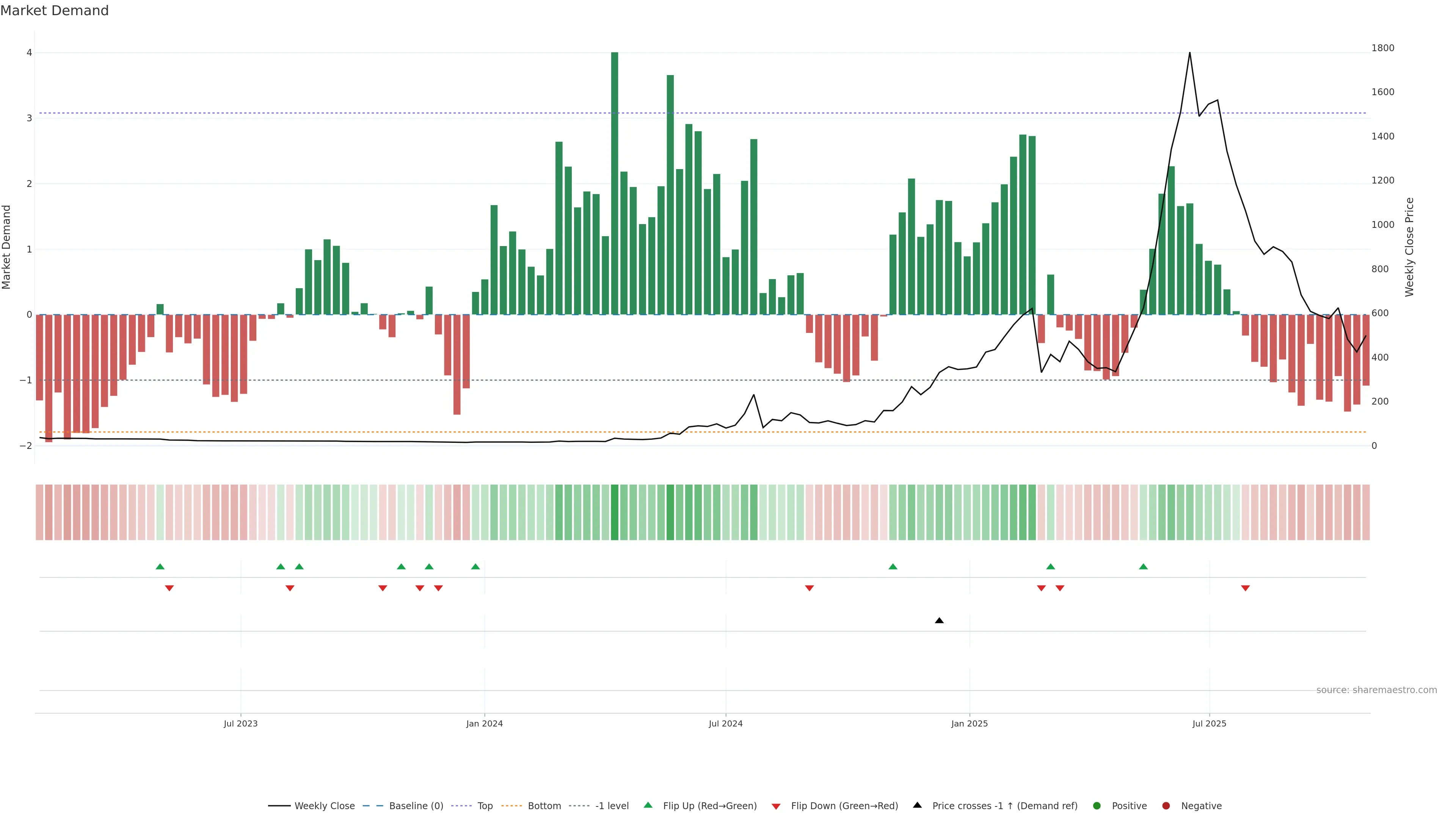Click the darkest green heatmap strip cell

[x=614, y=512]
